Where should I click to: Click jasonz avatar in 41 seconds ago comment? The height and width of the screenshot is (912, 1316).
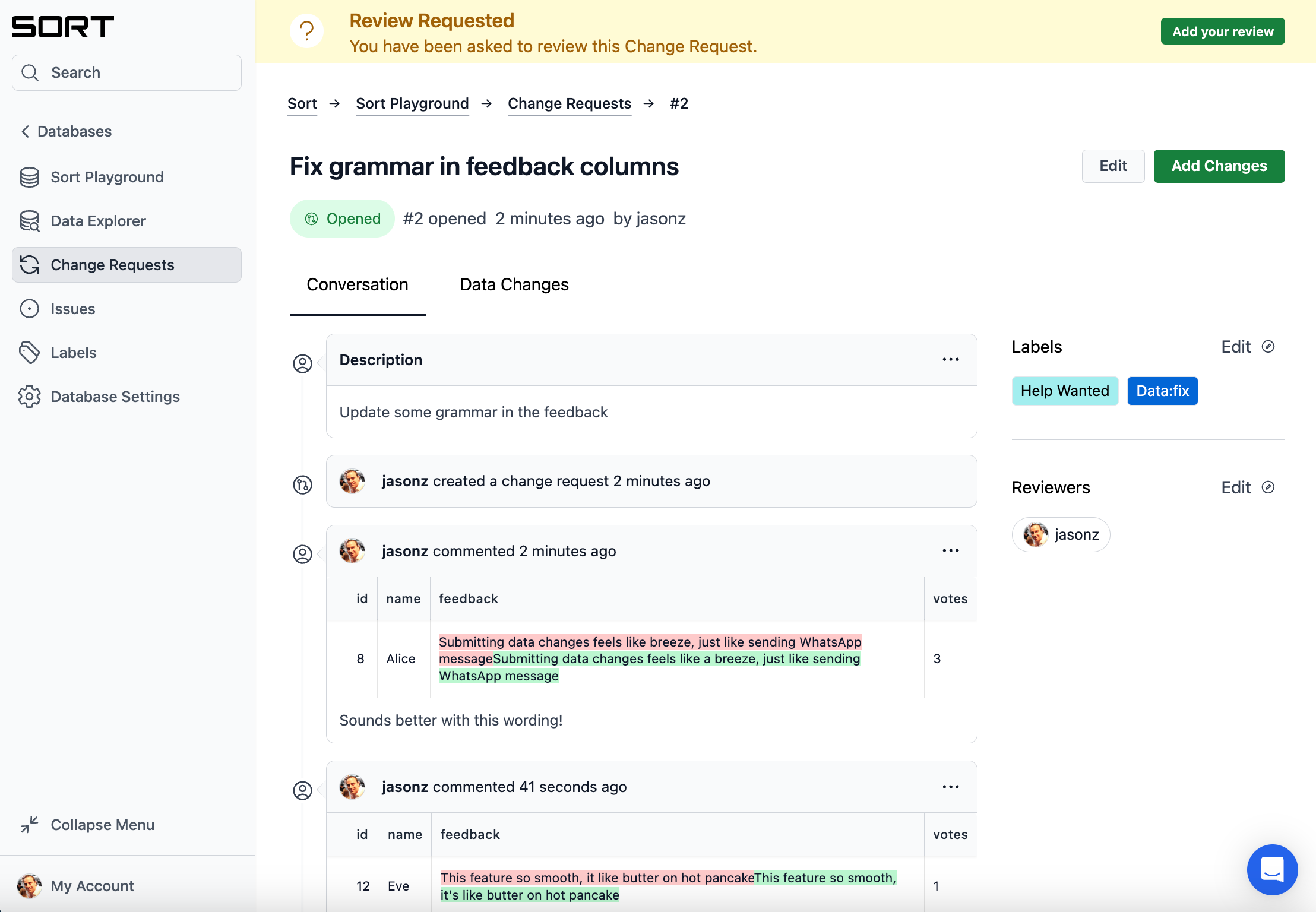point(352,787)
